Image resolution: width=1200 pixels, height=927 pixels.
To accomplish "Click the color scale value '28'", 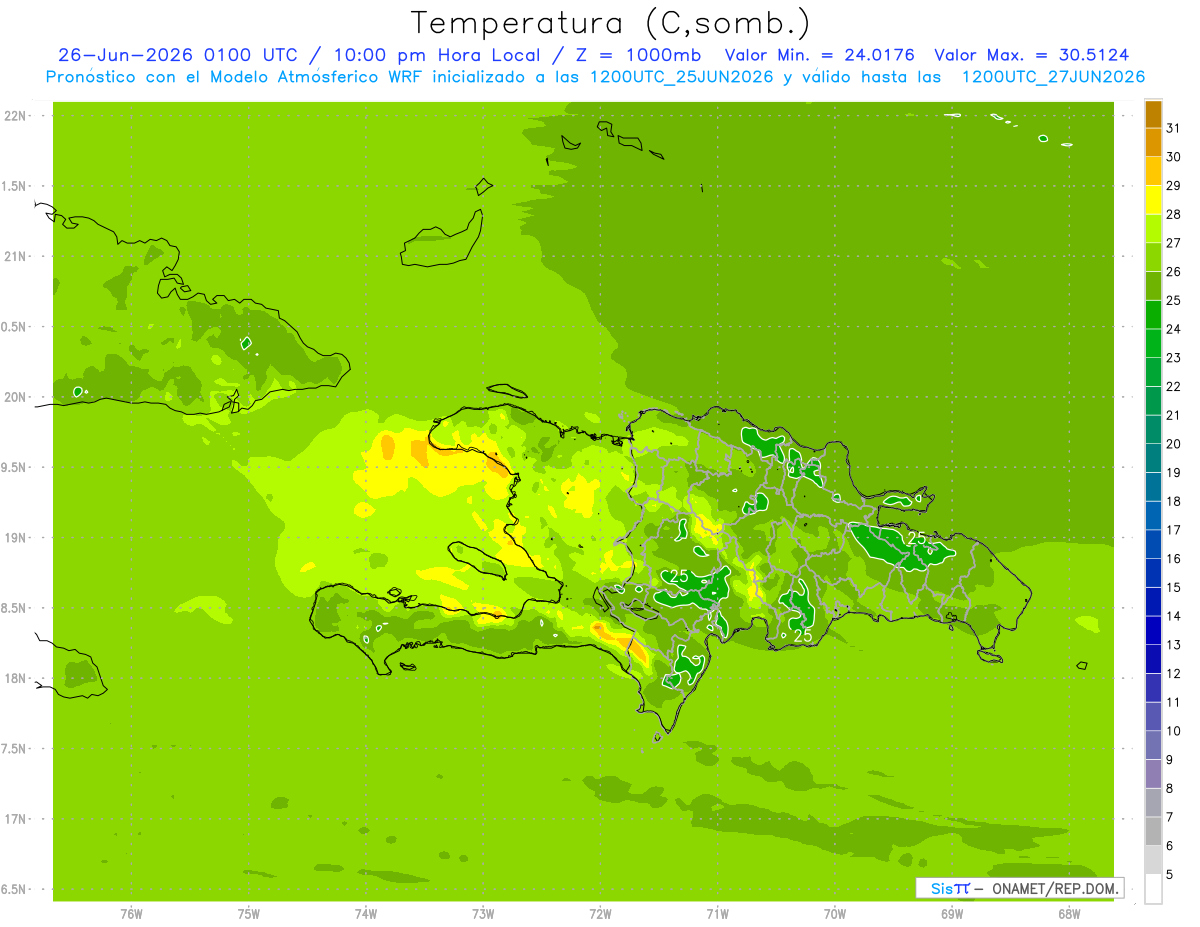I will (1173, 214).
